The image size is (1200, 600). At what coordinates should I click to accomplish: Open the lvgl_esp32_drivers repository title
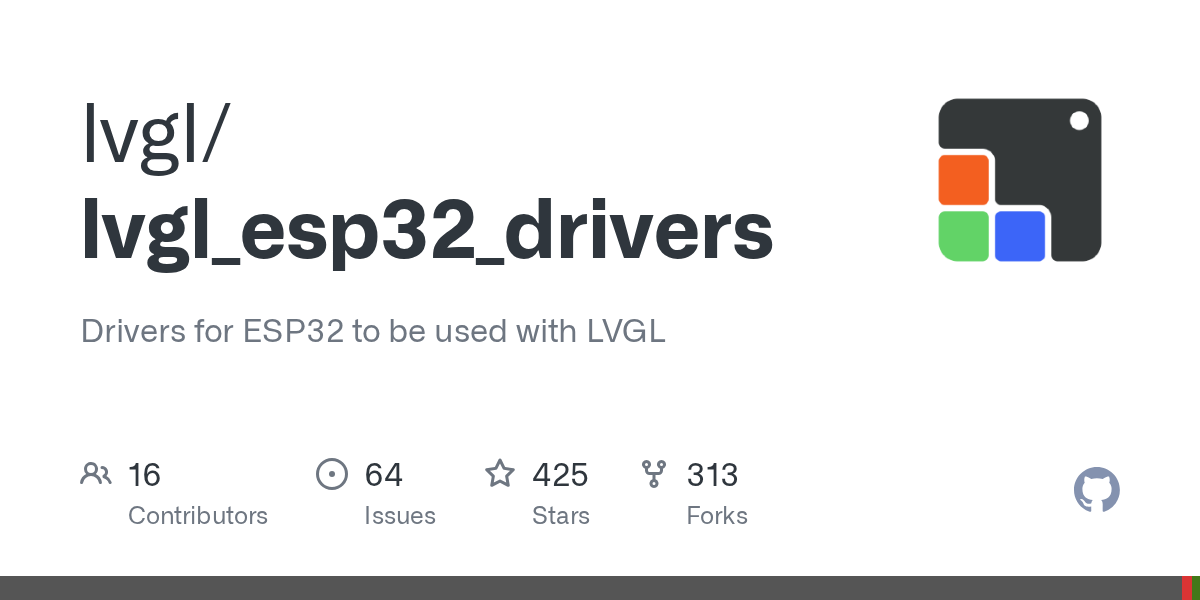pyautogui.click(x=427, y=232)
